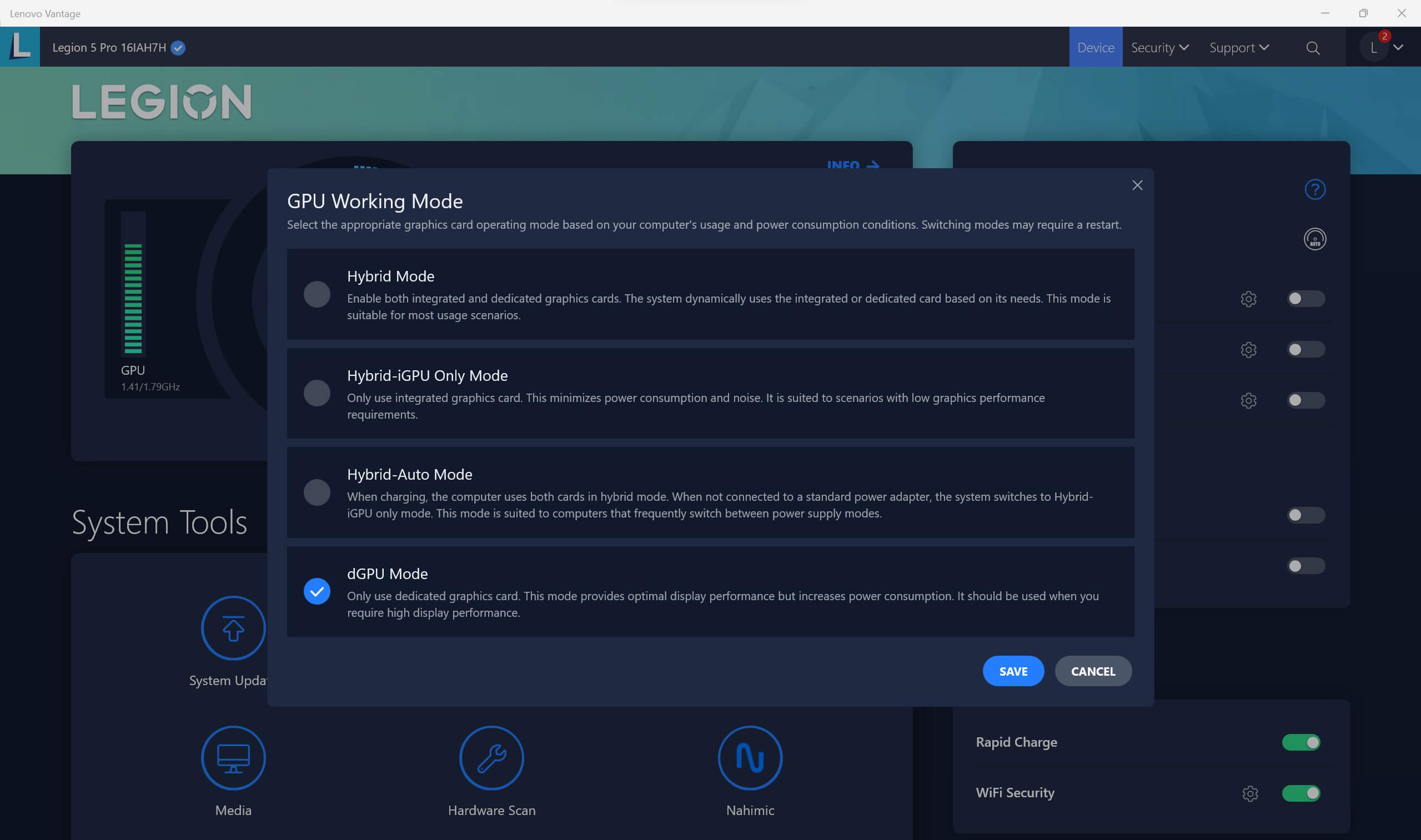
Task: Click the Lenovo L logo icon
Action: (20, 47)
